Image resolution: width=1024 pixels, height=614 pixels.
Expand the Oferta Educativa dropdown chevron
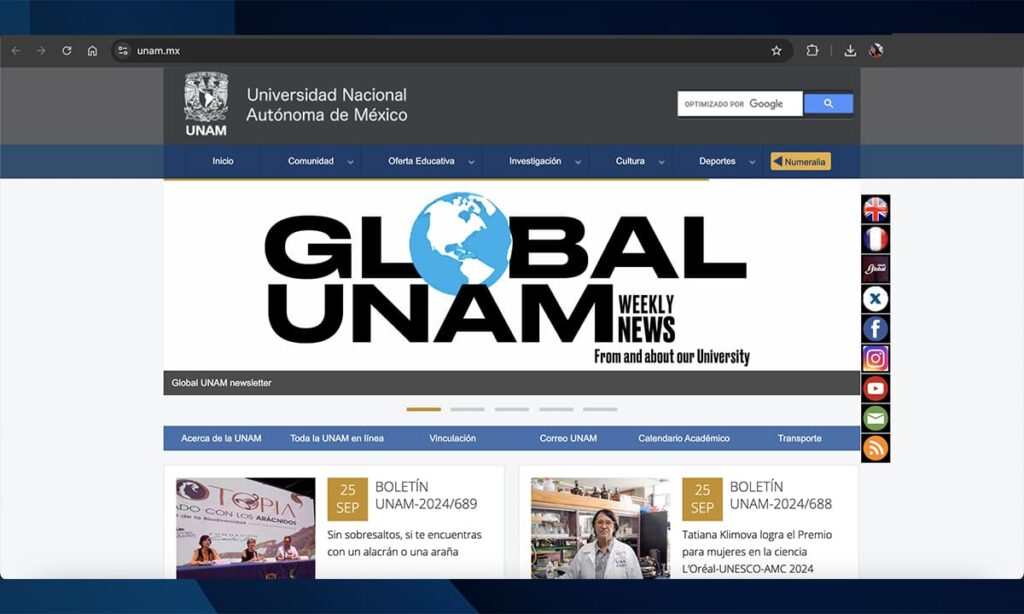(x=472, y=163)
